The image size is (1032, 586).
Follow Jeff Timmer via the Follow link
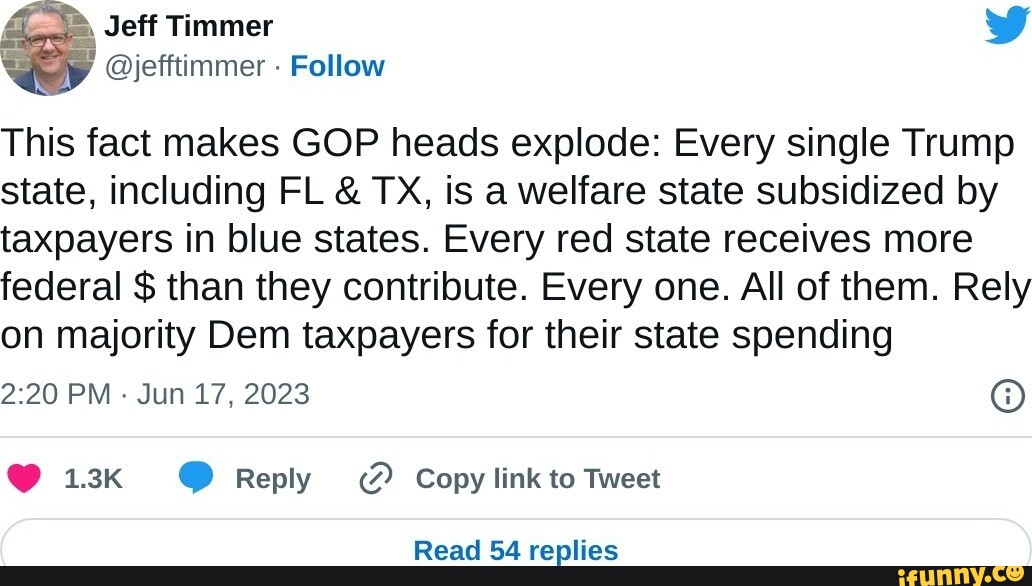pyautogui.click(x=337, y=66)
